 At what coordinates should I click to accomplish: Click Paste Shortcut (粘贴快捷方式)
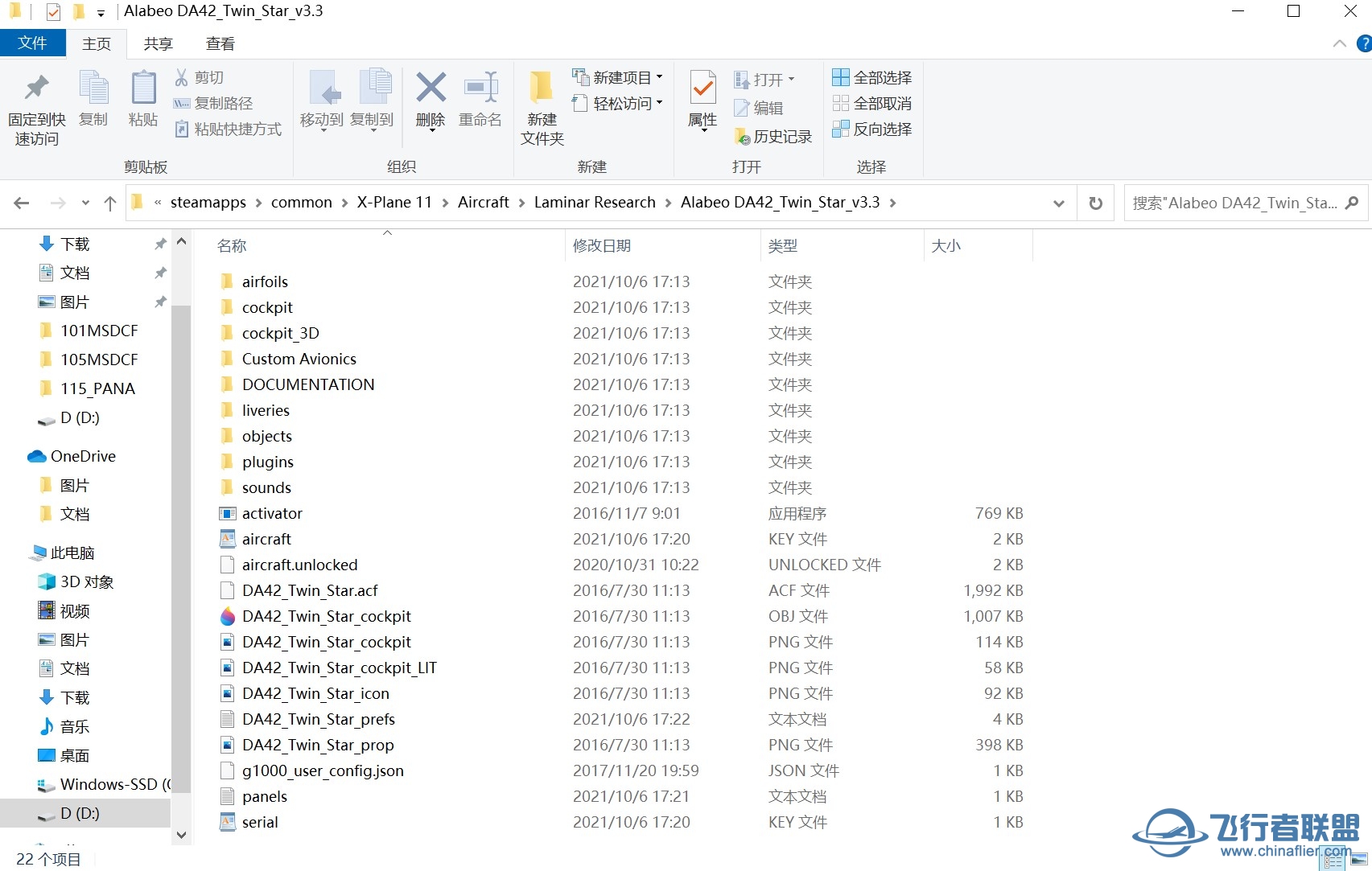pyautogui.click(x=229, y=129)
